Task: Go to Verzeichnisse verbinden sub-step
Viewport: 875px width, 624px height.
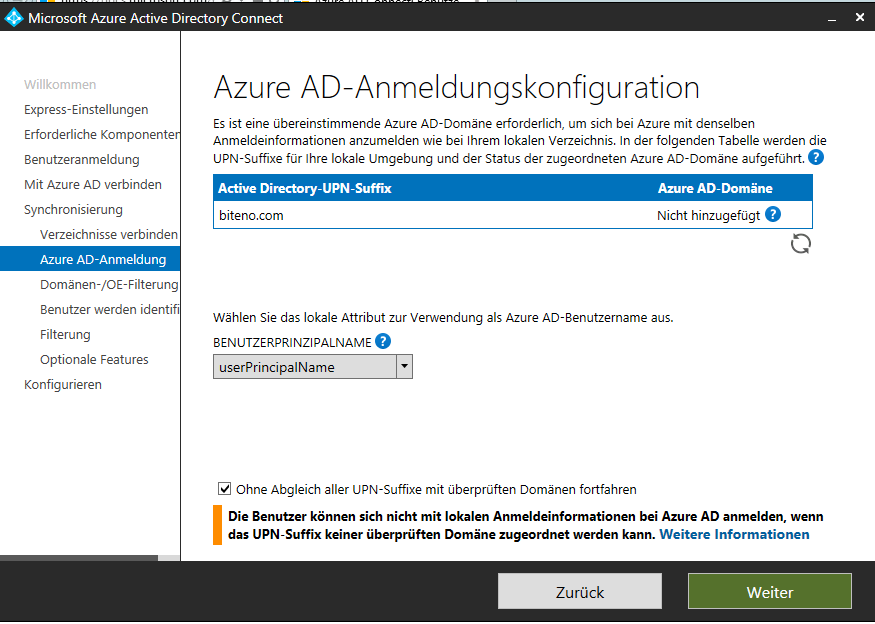Action: tap(109, 234)
